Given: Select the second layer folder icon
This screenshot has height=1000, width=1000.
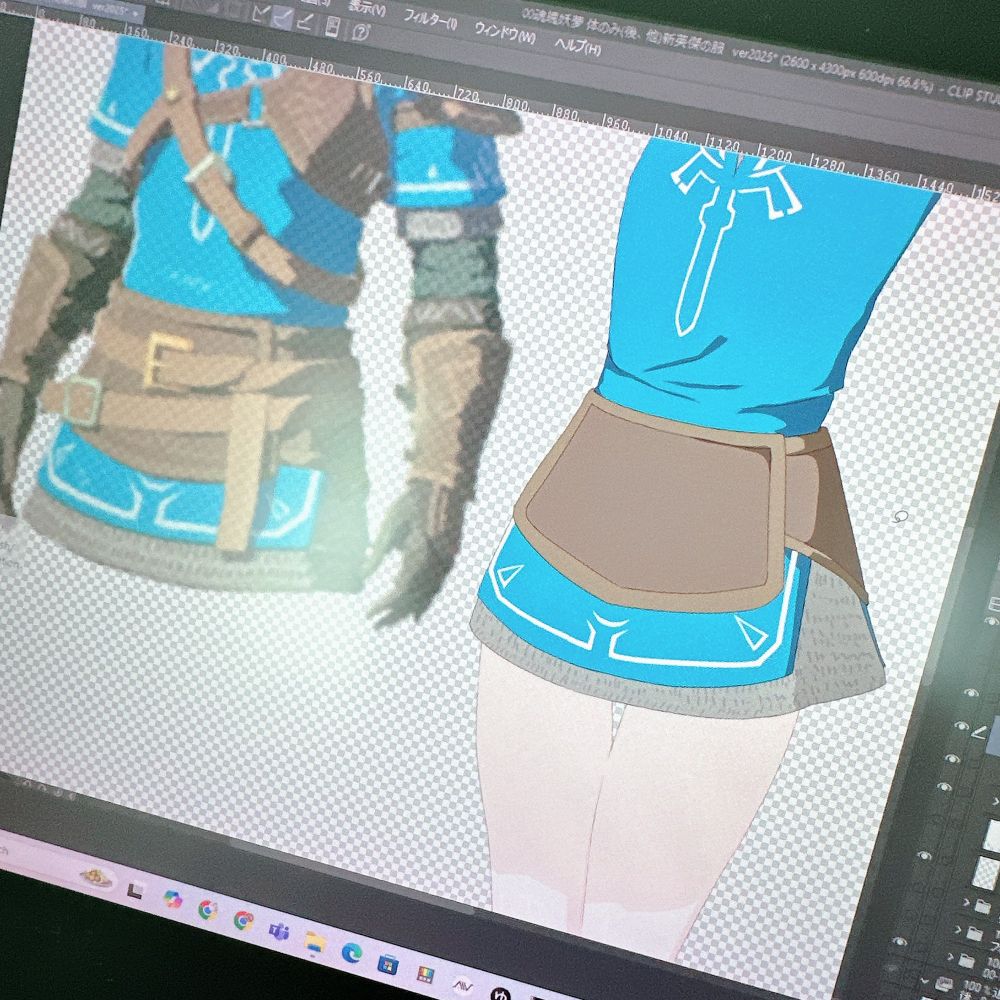Looking at the screenshot, I should 974,934.
